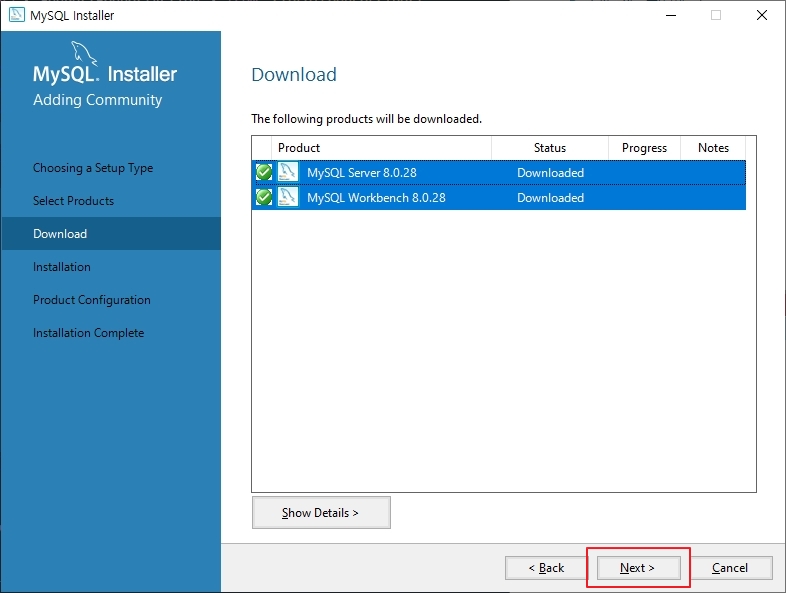The image size is (786, 593).
Task: Click green checkmark icon for MySQL Workbench row
Action: point(264,197)
